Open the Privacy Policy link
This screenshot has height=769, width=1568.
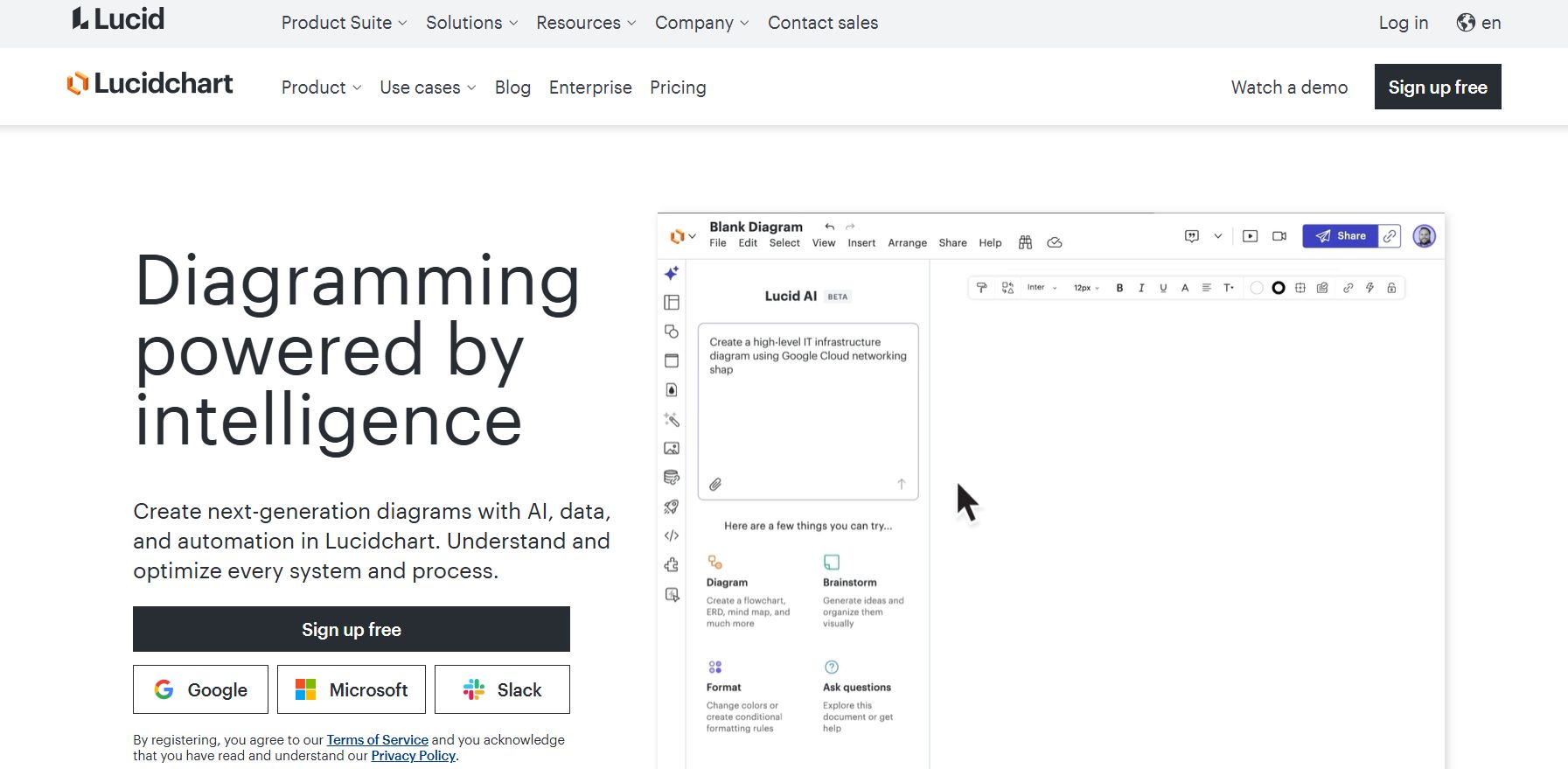414,756
